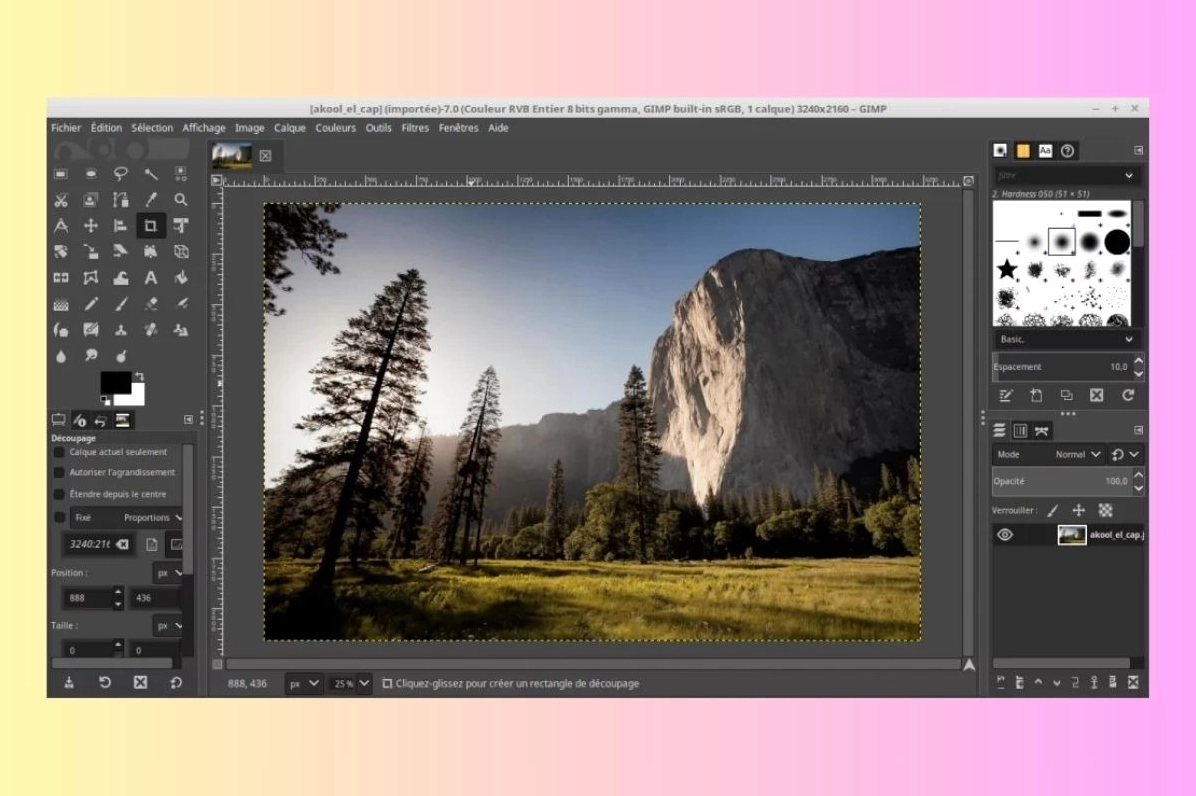Open the Basic brush preset dropdown
1196x796 pixels.
[1066, 339]
